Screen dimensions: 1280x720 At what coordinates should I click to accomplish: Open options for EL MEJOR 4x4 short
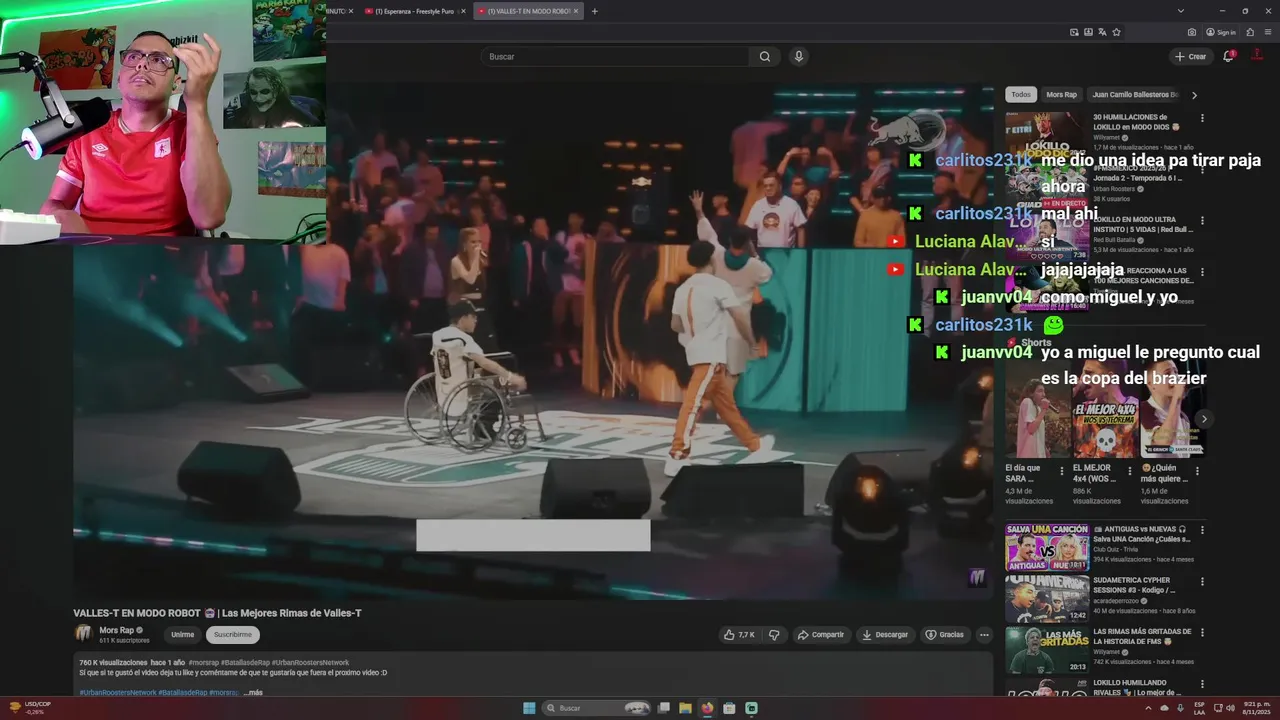pos(1130,470)
